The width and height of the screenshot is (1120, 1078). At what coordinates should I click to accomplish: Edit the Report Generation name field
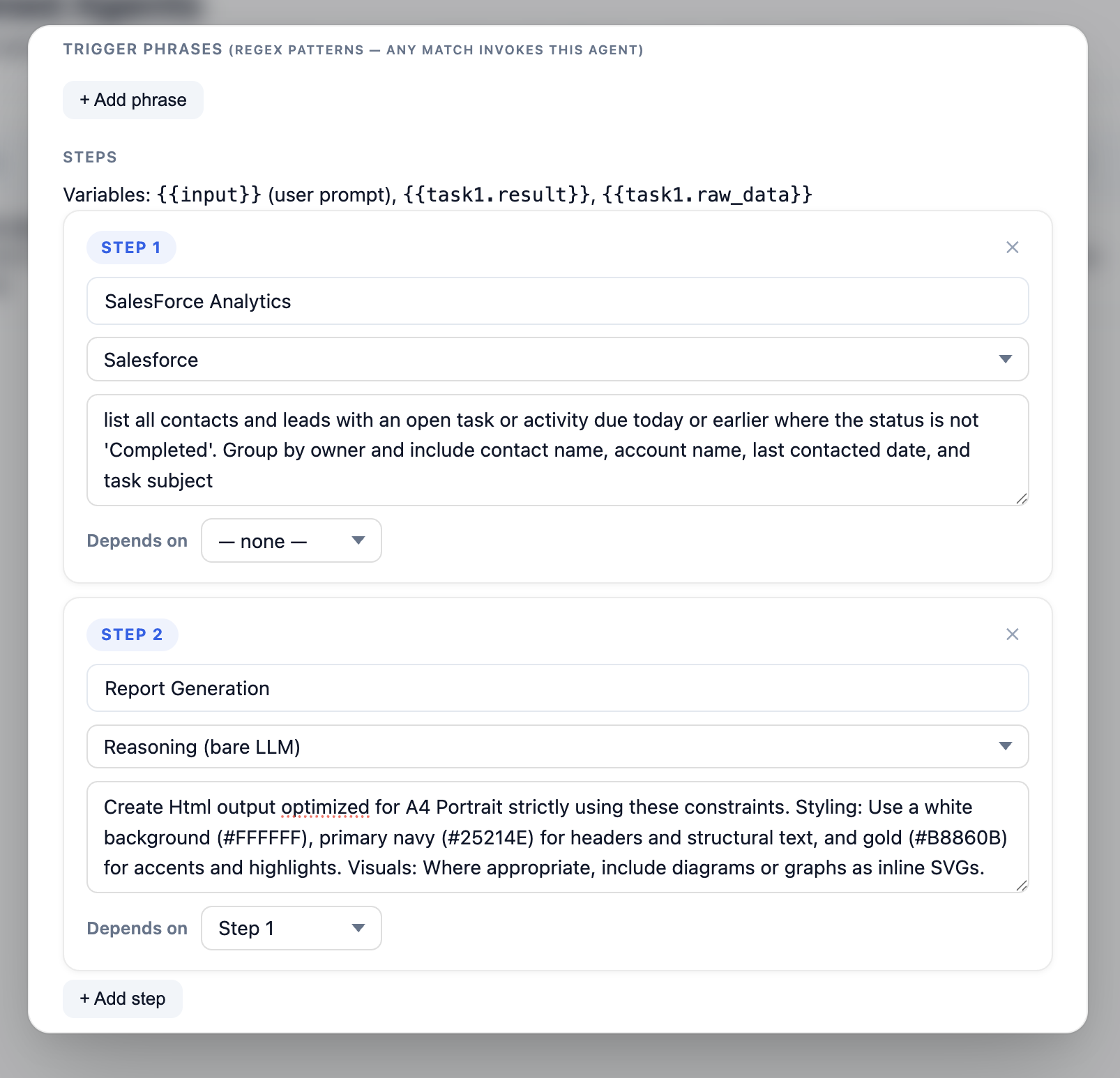(558, 688)
